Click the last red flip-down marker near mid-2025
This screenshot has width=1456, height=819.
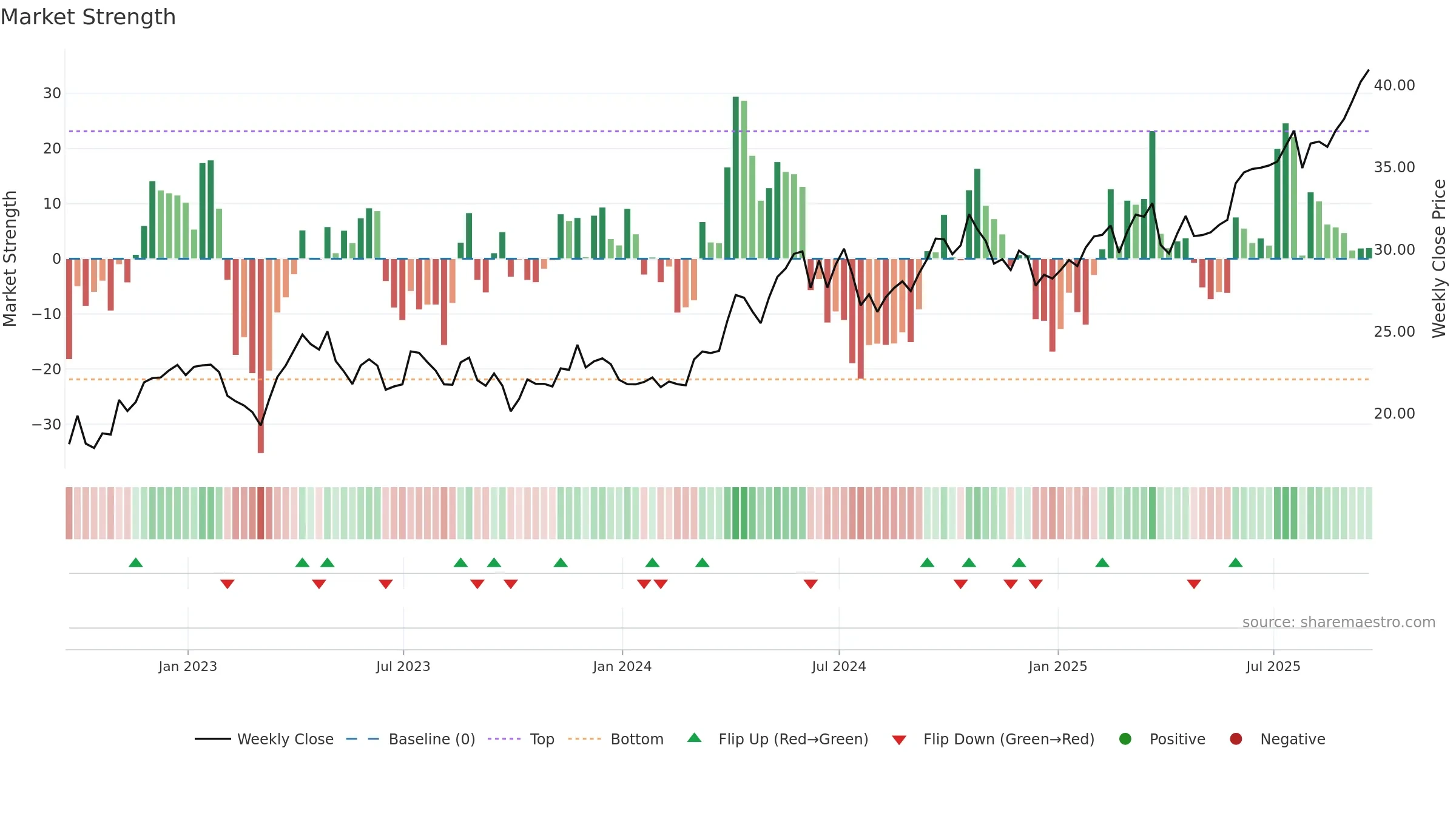coord(1194,584)
